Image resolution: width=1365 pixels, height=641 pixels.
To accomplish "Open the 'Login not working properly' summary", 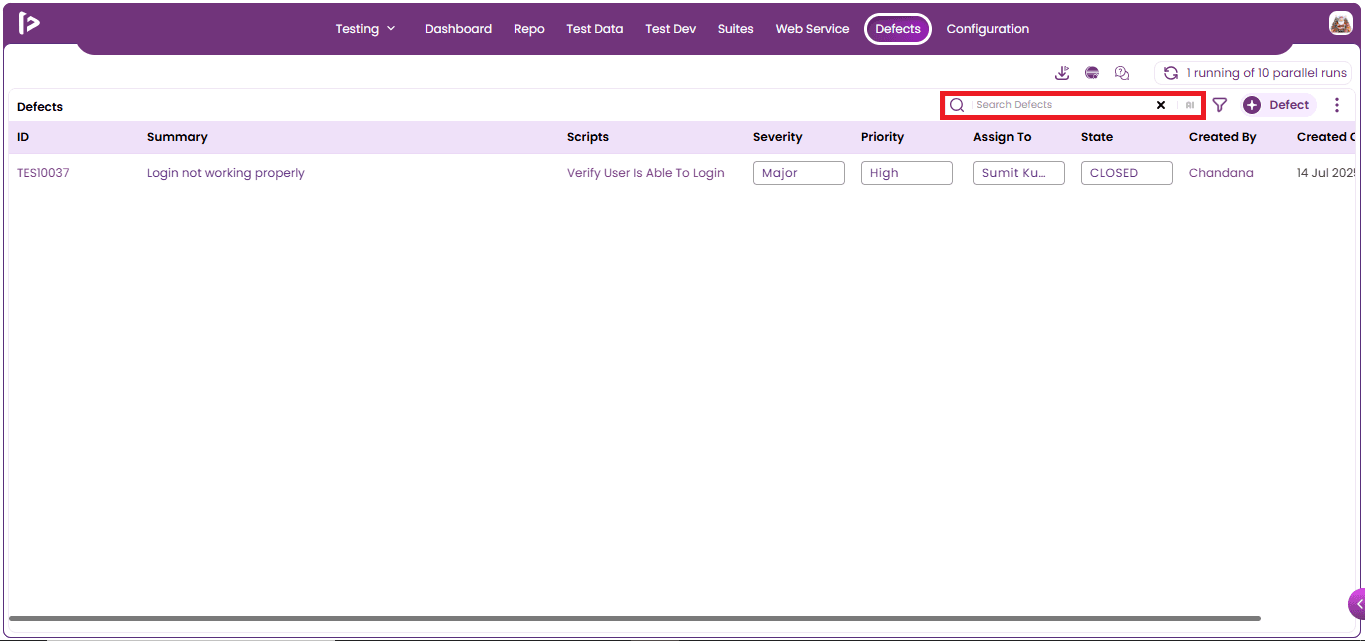I will click(226, 173).
